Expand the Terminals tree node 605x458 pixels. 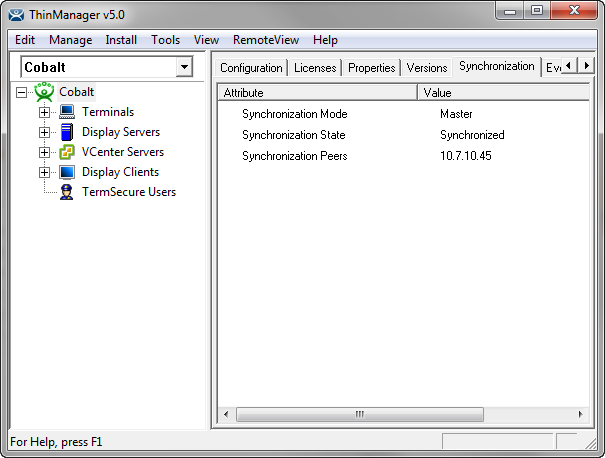[x=44, y=112]
